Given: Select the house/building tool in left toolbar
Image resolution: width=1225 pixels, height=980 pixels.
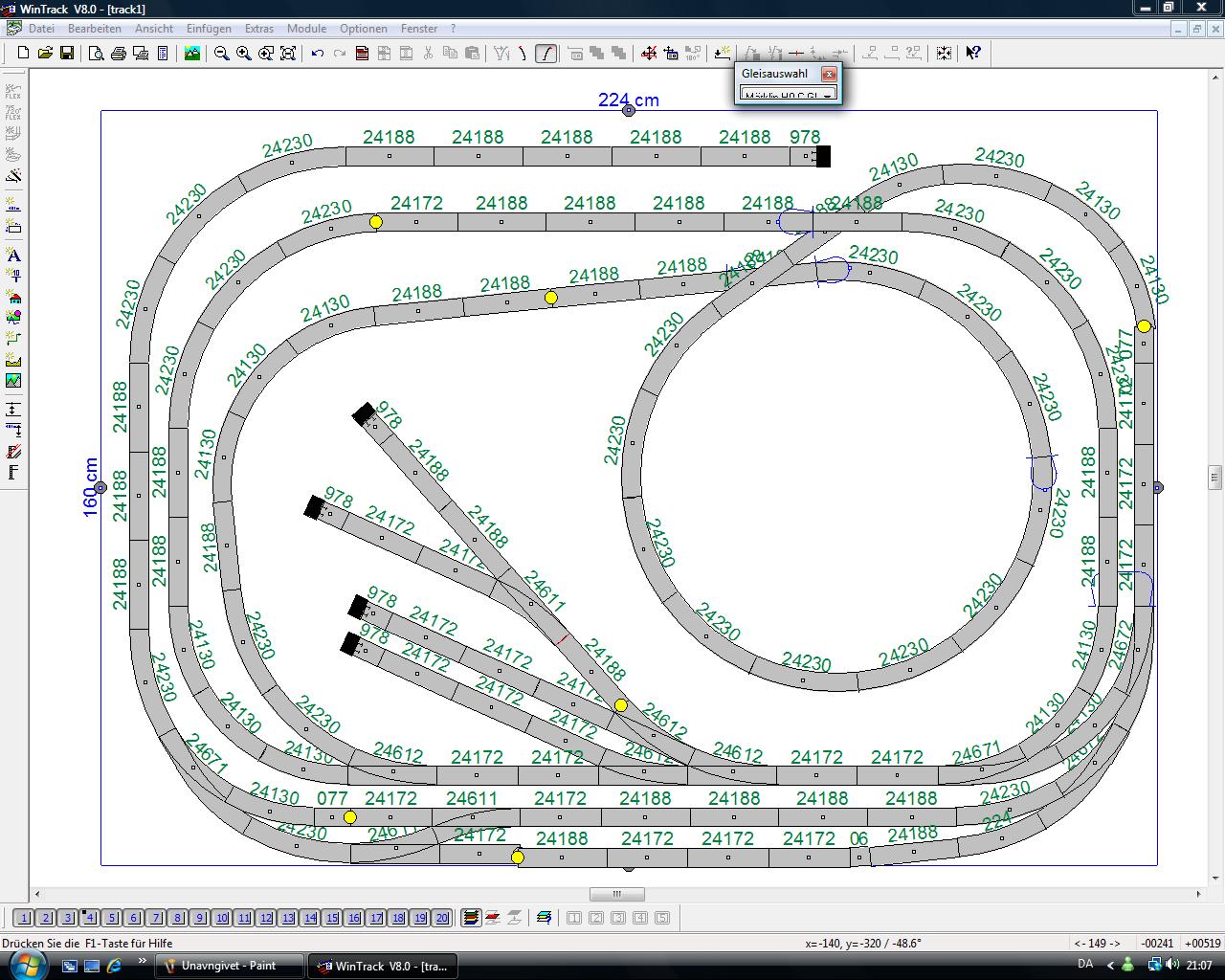Looking at the screenshot, I should pyautogui.click(x=13, y=297).
